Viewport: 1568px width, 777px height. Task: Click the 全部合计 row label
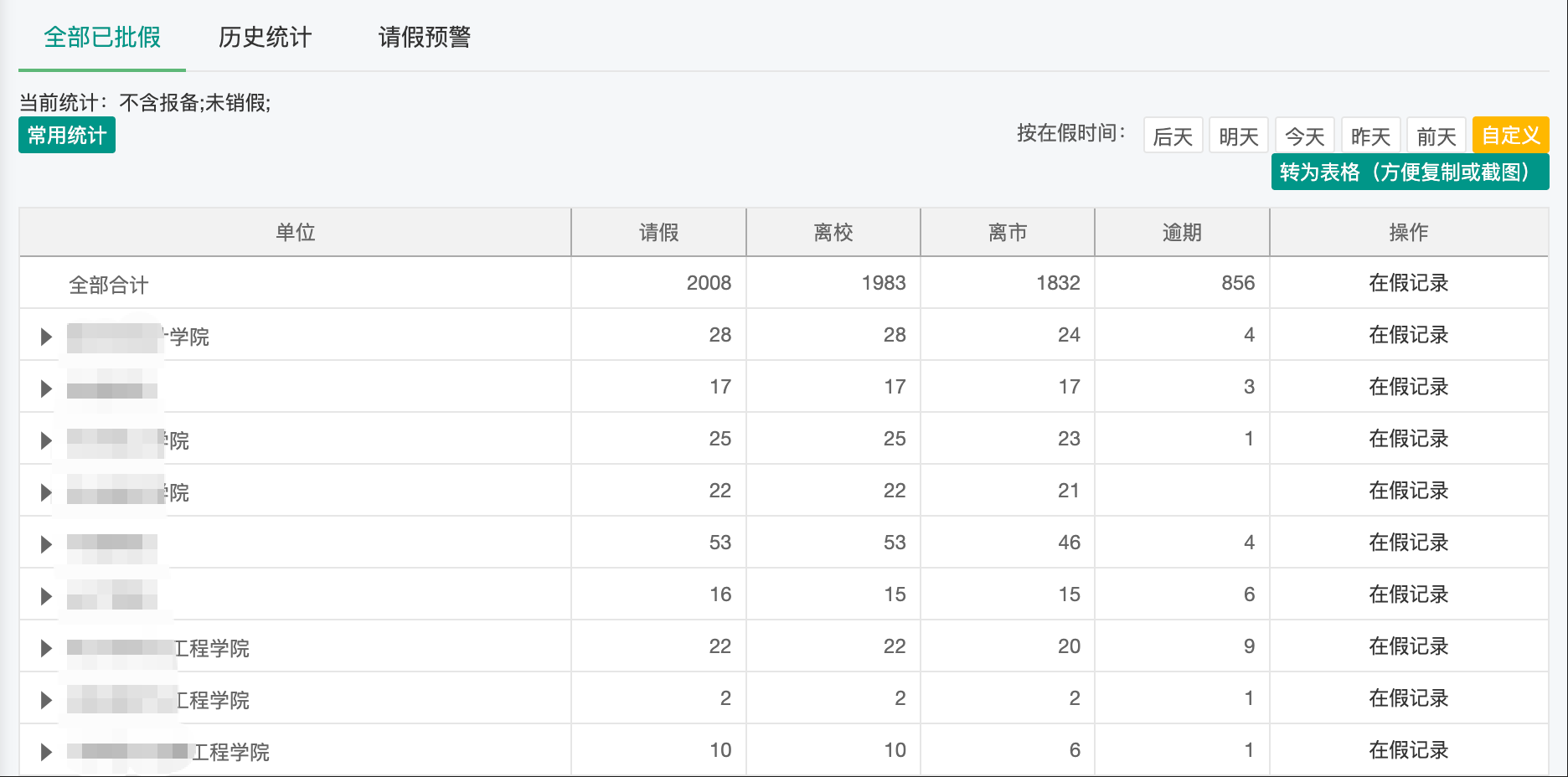(x=109, y=285)
